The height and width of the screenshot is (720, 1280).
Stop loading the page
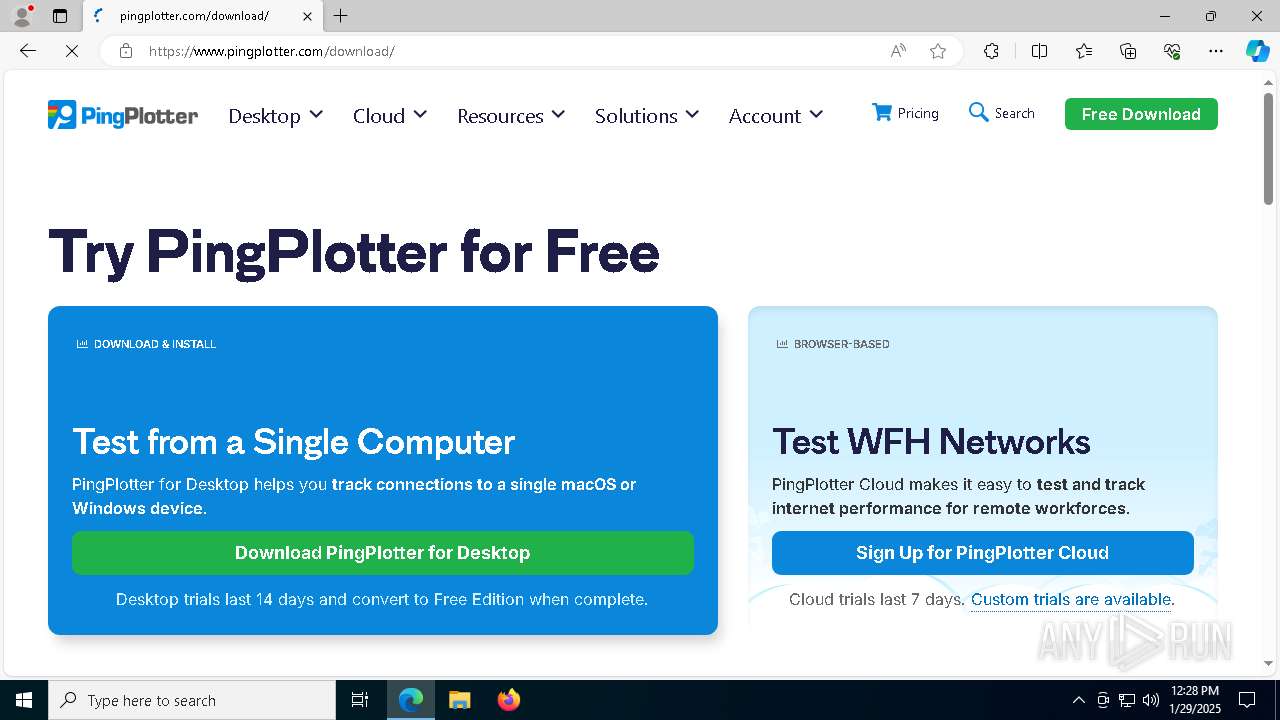[x=72, y=51]
